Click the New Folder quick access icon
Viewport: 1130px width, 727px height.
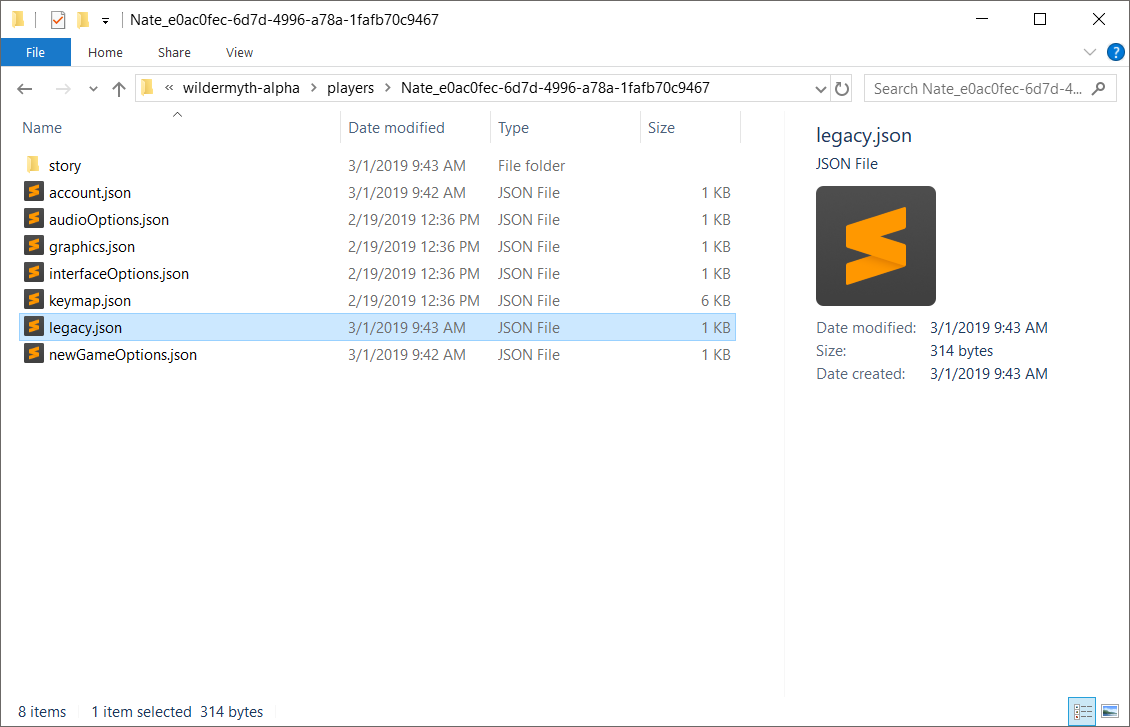tap(83, 20)
